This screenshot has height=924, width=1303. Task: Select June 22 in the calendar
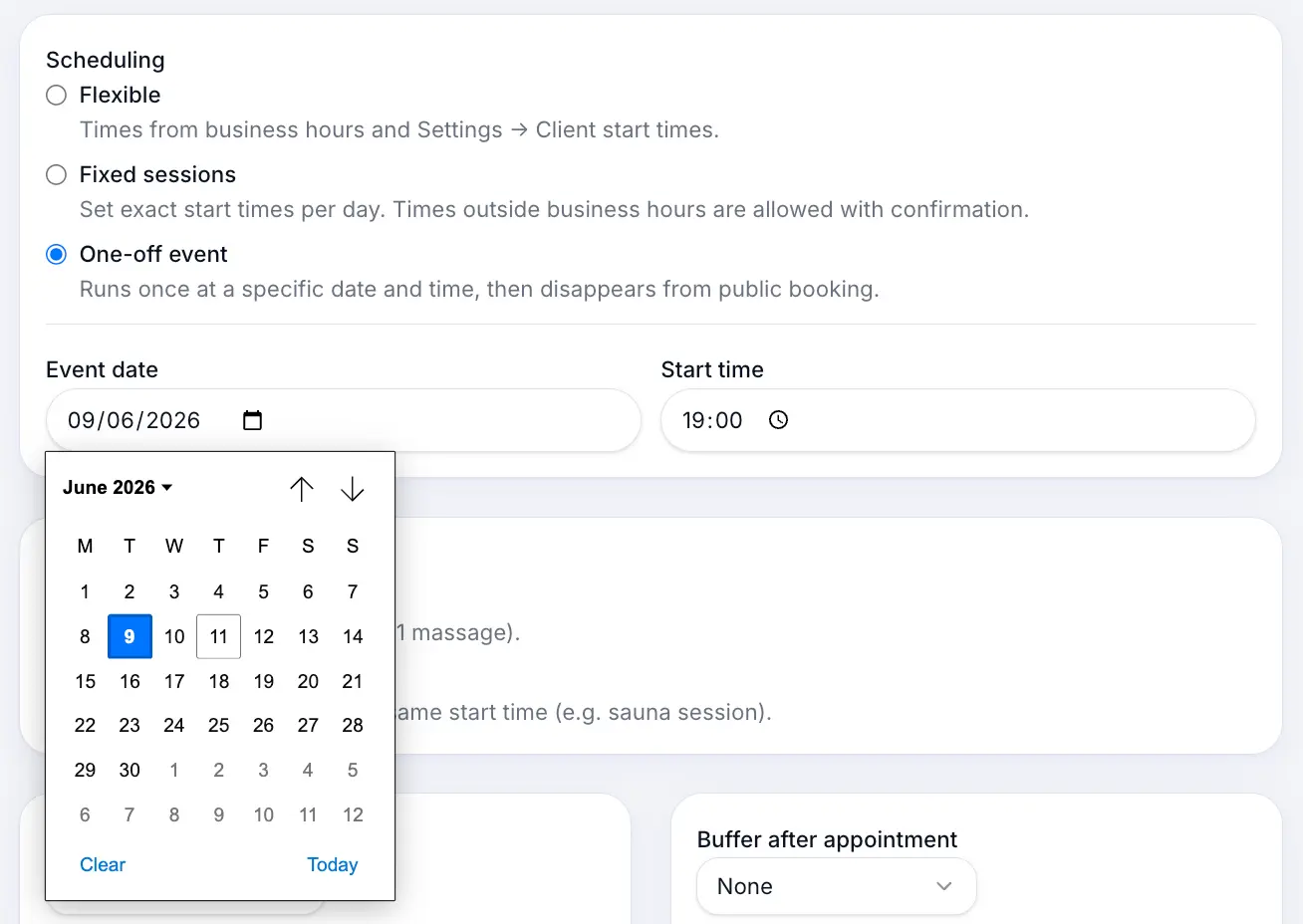pos(85,725)
